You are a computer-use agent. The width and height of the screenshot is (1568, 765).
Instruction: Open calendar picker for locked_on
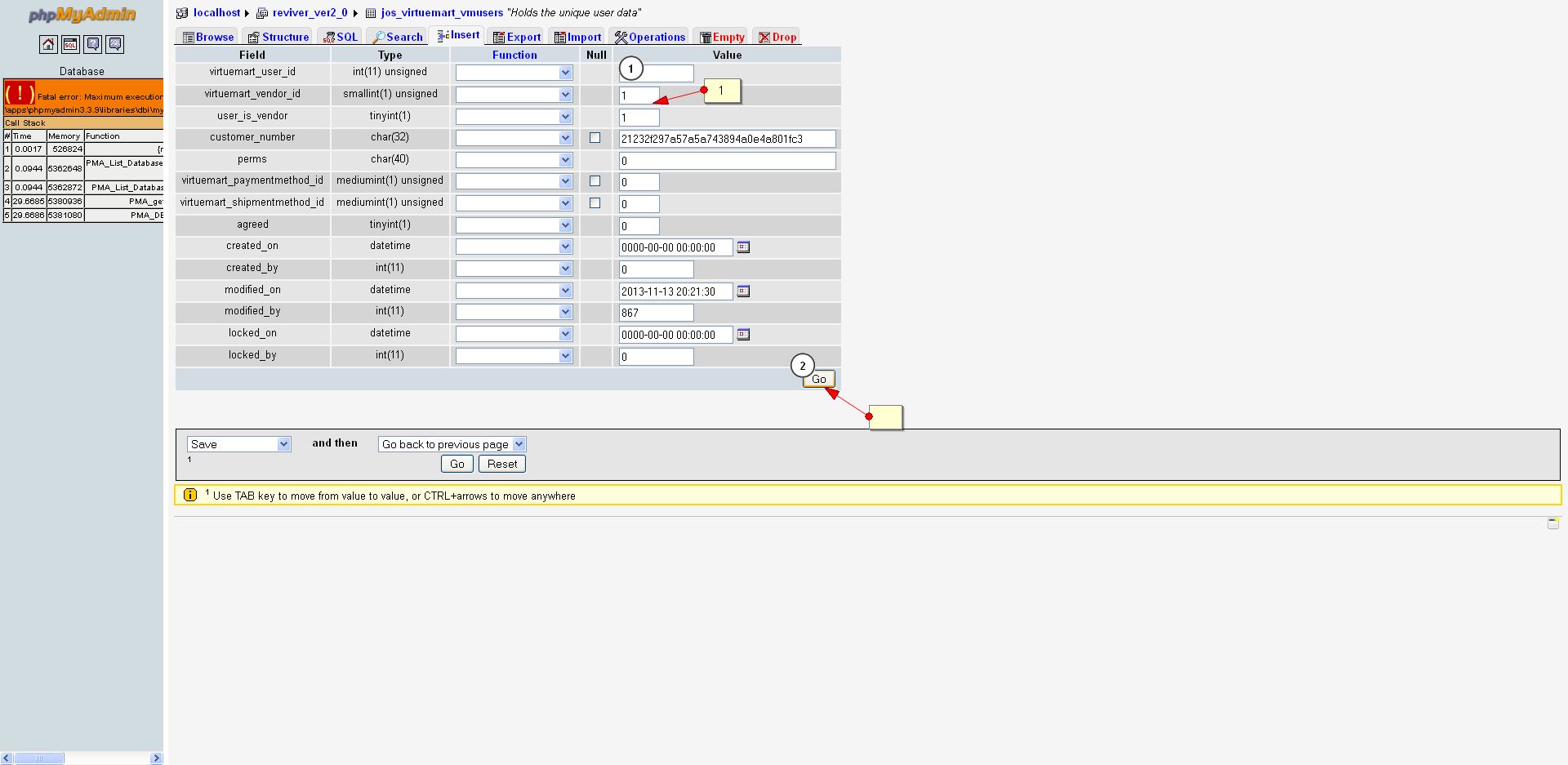(x=743, y=334)
